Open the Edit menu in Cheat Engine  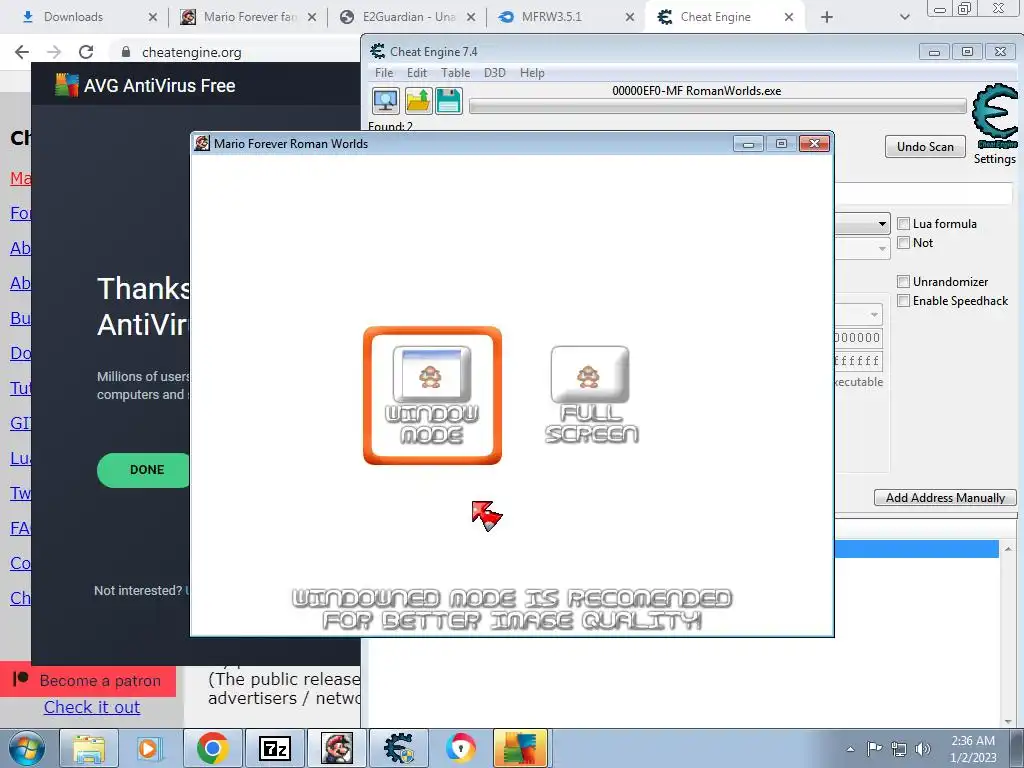coord(417,72)
